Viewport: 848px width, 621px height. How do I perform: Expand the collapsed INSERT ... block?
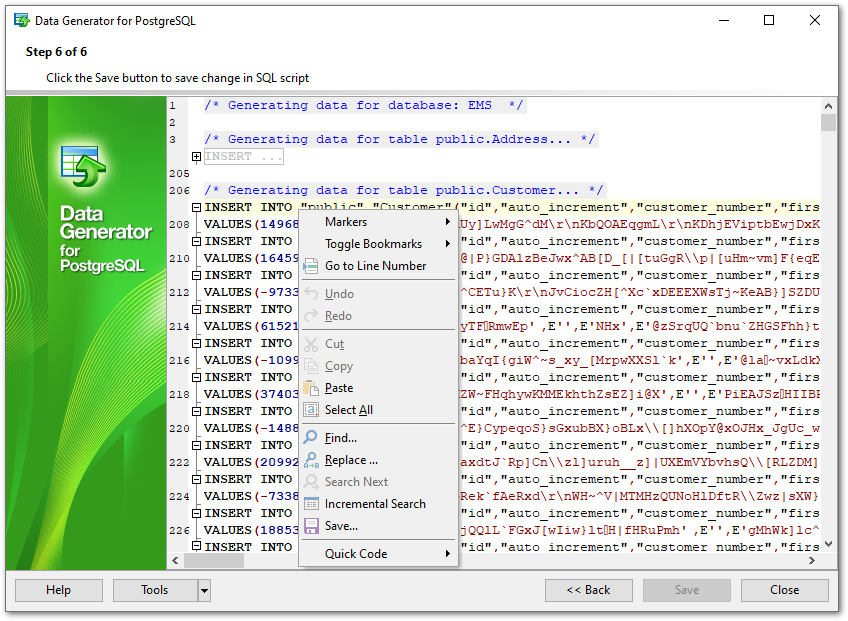(196, 157)
